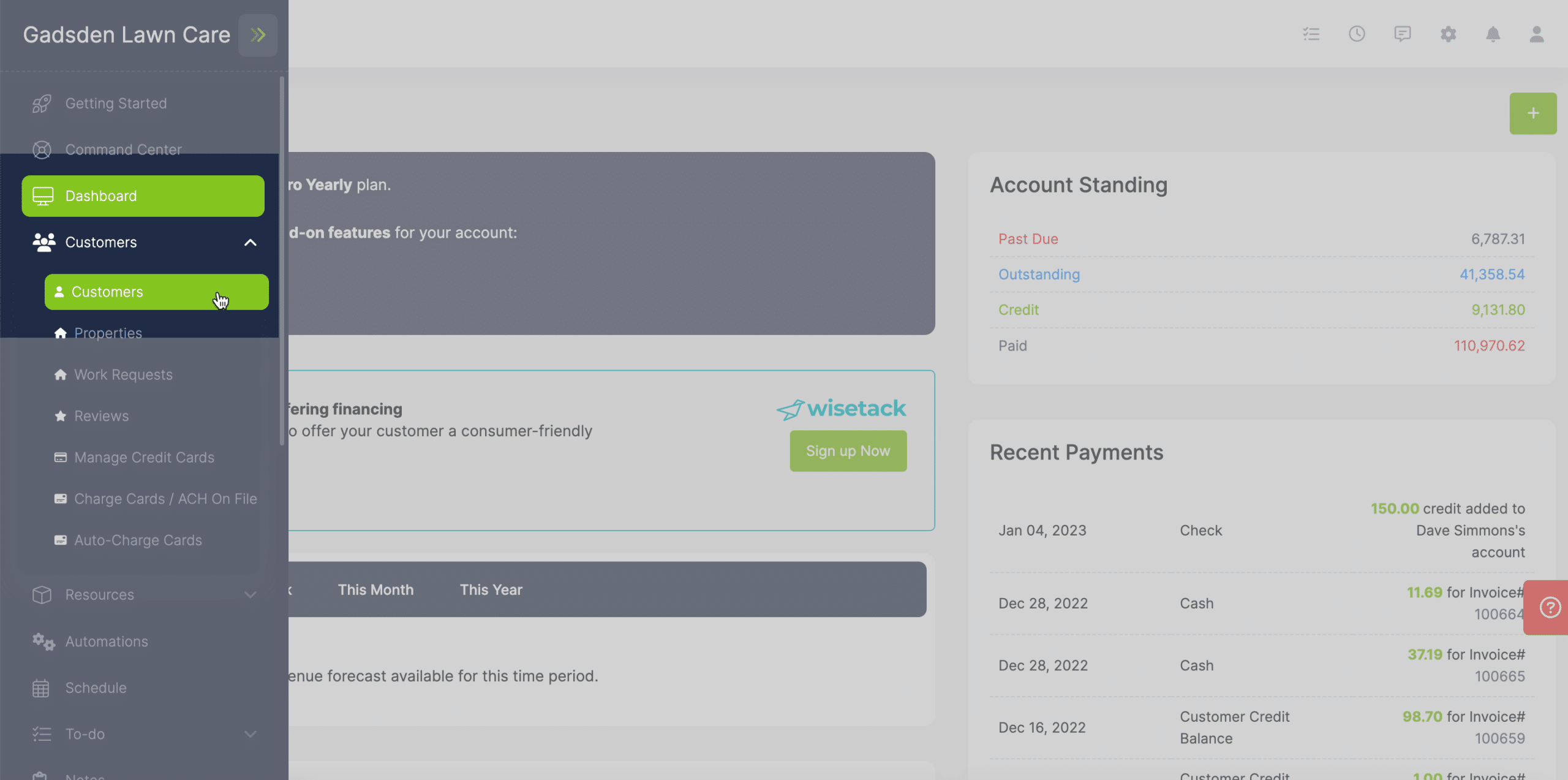
Task: Select the This Year tab
Action: point(491,590)
